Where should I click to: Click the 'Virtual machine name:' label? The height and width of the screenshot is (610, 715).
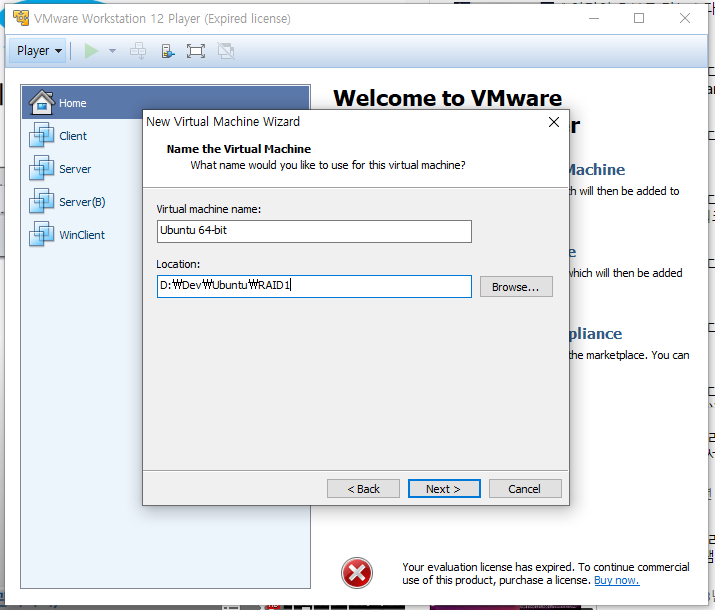(208, 209)
